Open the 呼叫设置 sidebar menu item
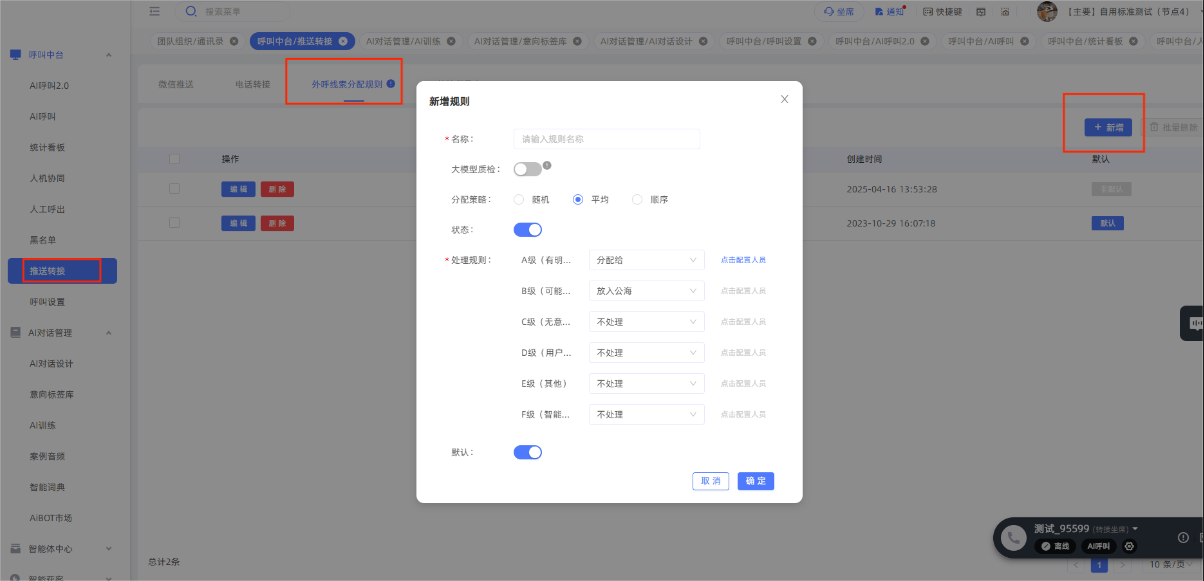 47,301
